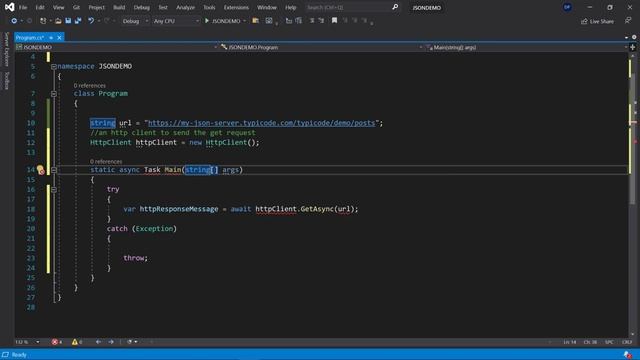640x360 pixels.
Task: Open the Main(string[] args) member dropdown
Action: click(x=527, y=47)
